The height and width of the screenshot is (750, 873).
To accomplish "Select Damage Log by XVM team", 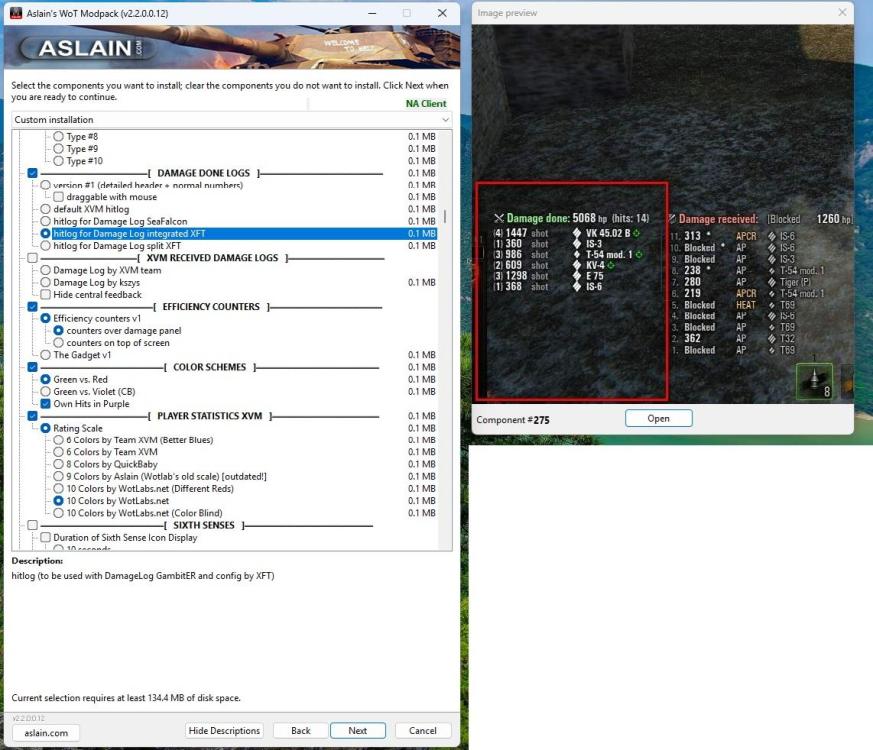I will [46, 270].
